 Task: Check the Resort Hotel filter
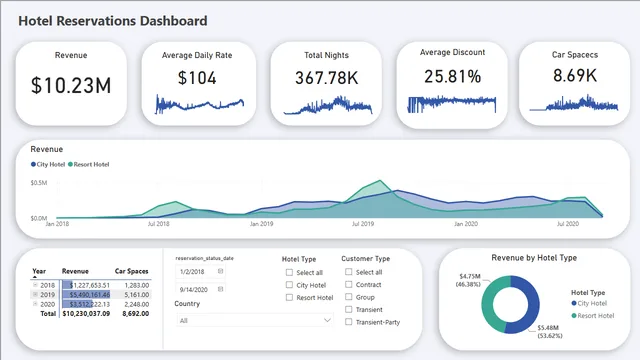[x=289, y=298]
